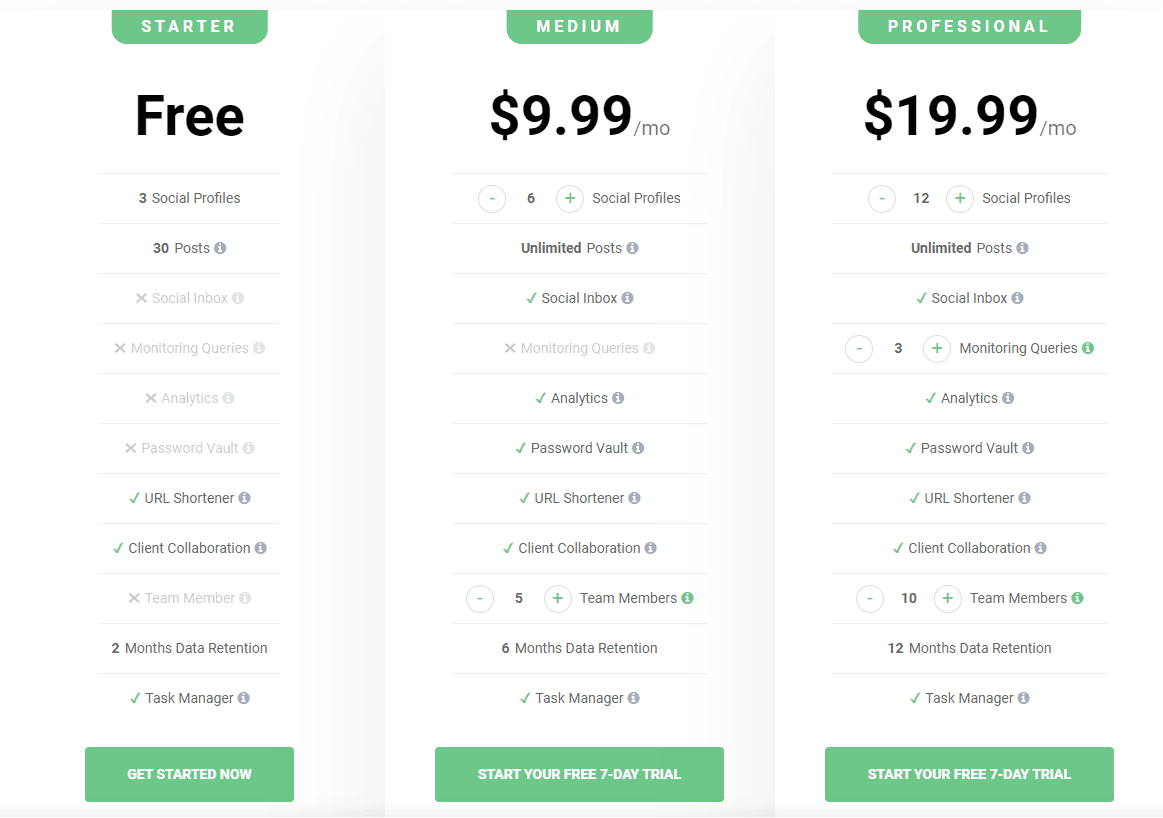
Task: Decrease Professional plan Team Members count
Action: tap(870, 598)
